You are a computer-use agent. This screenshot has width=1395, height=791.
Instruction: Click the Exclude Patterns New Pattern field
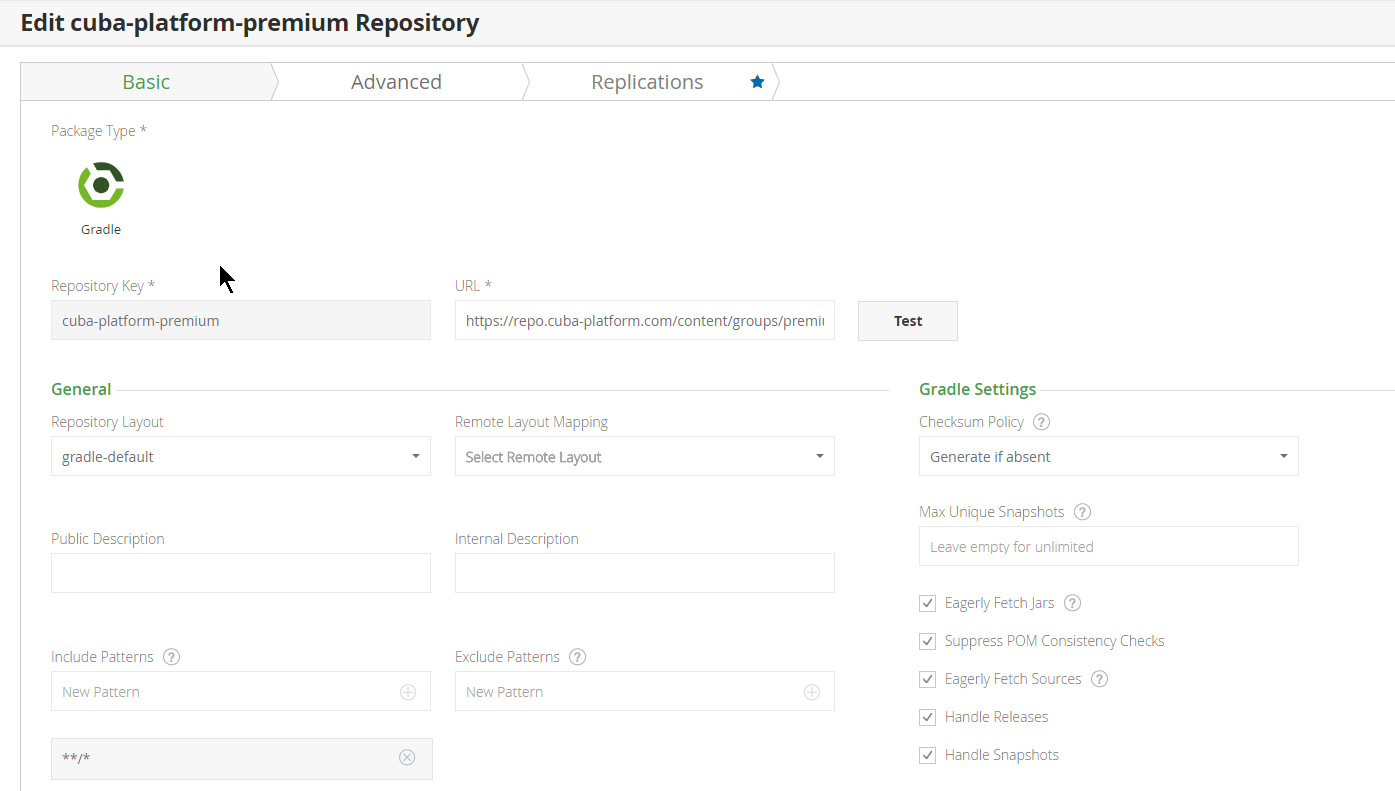(x=645, y=691)
